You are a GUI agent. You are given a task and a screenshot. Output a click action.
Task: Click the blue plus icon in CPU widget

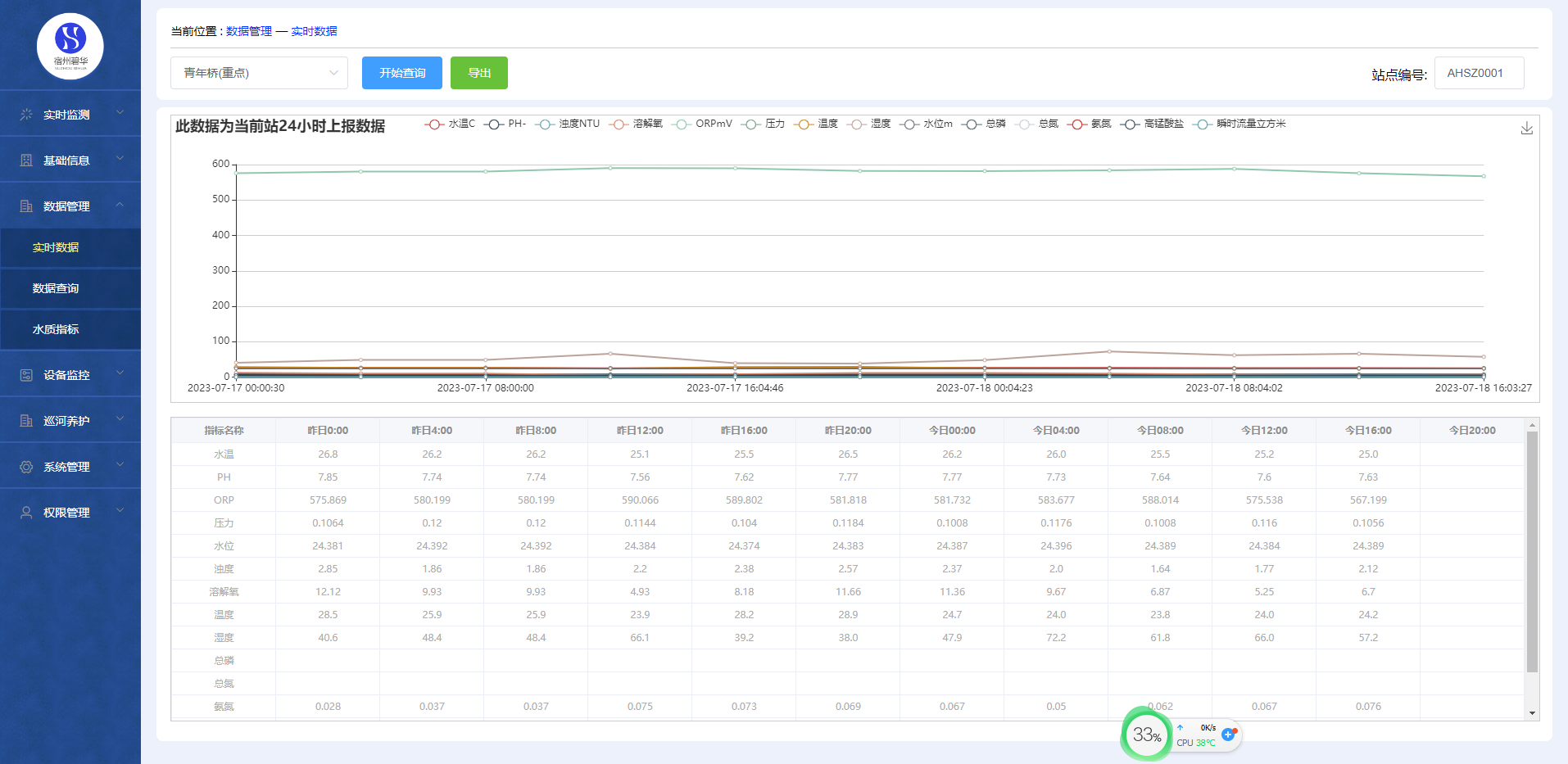[x=1228, y=735]
